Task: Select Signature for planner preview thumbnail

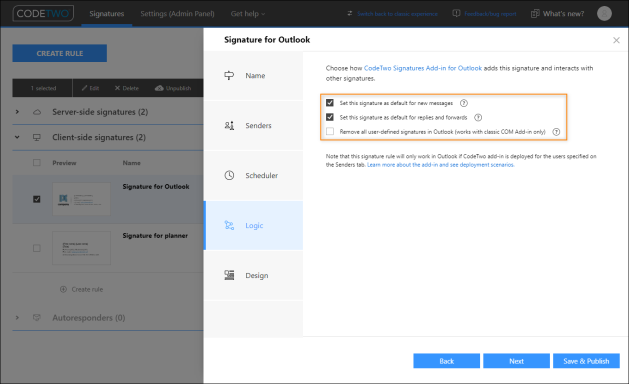Action: coord(81,248)
